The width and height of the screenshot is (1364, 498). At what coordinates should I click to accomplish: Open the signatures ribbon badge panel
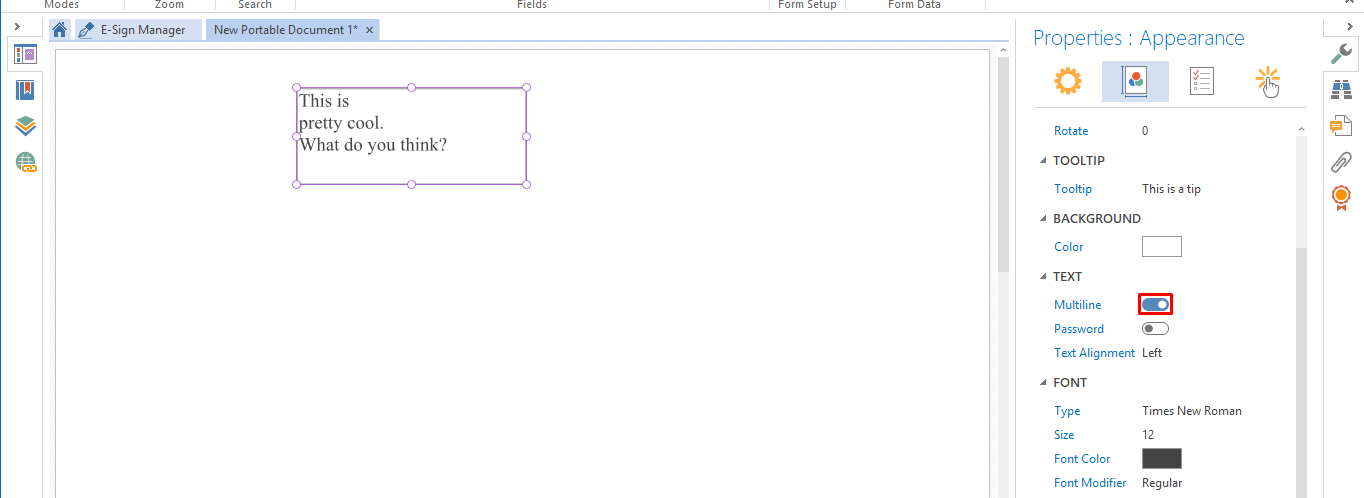click(1341, 198)
